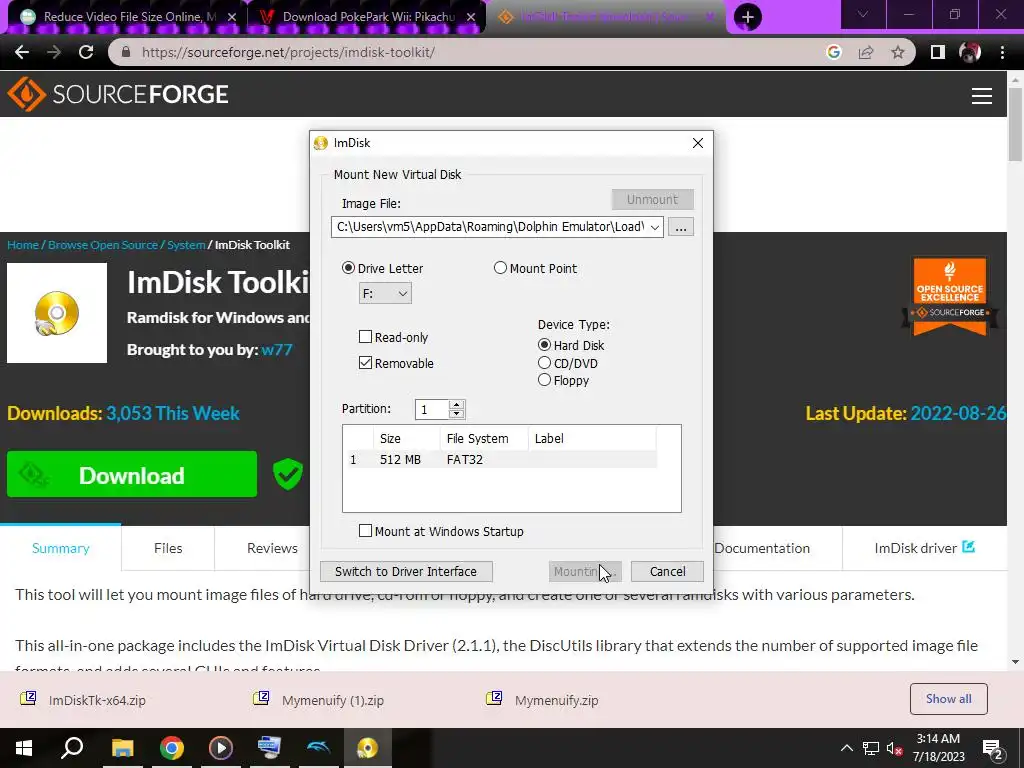Reload the page with refresh icon
This screenshot has width=1024, height=768.
click(x=86, y=52)
